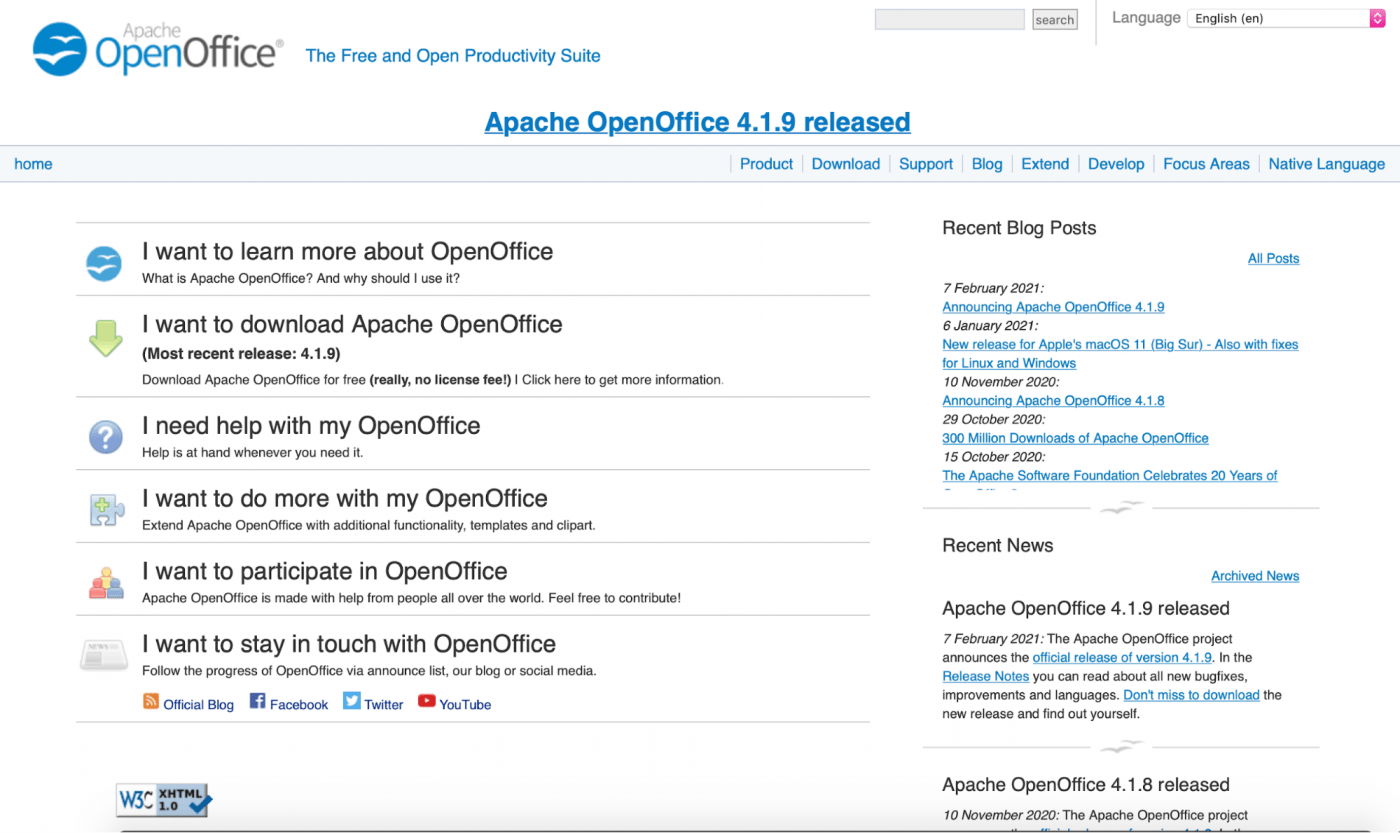Image resolution: width=1400 pixels, height=833 pixels.
Task: Click the orange RSS feed icon
Action: pyautogui.click(x=151, y=701)
